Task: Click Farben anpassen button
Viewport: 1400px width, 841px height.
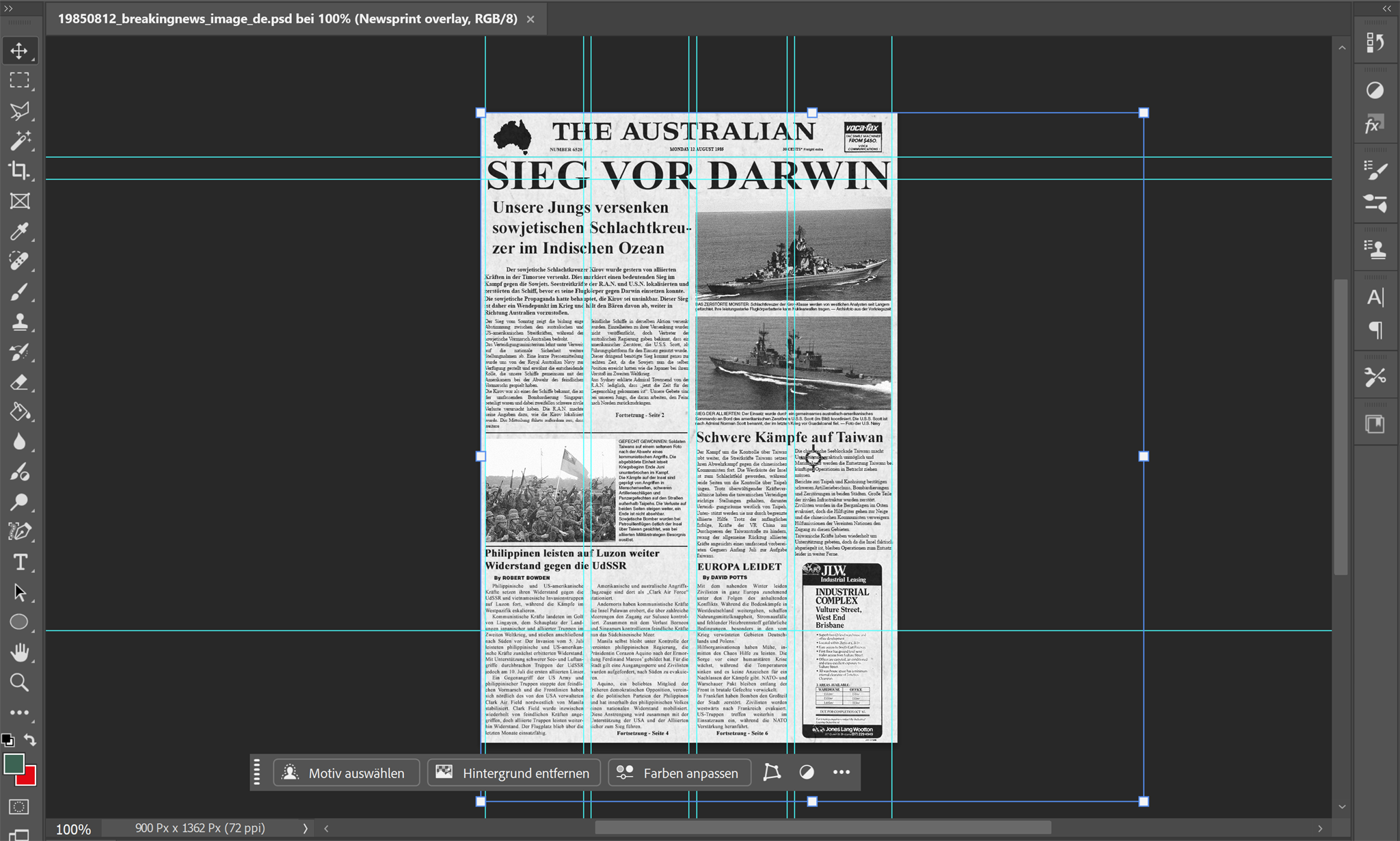Action: coord(679,773)
